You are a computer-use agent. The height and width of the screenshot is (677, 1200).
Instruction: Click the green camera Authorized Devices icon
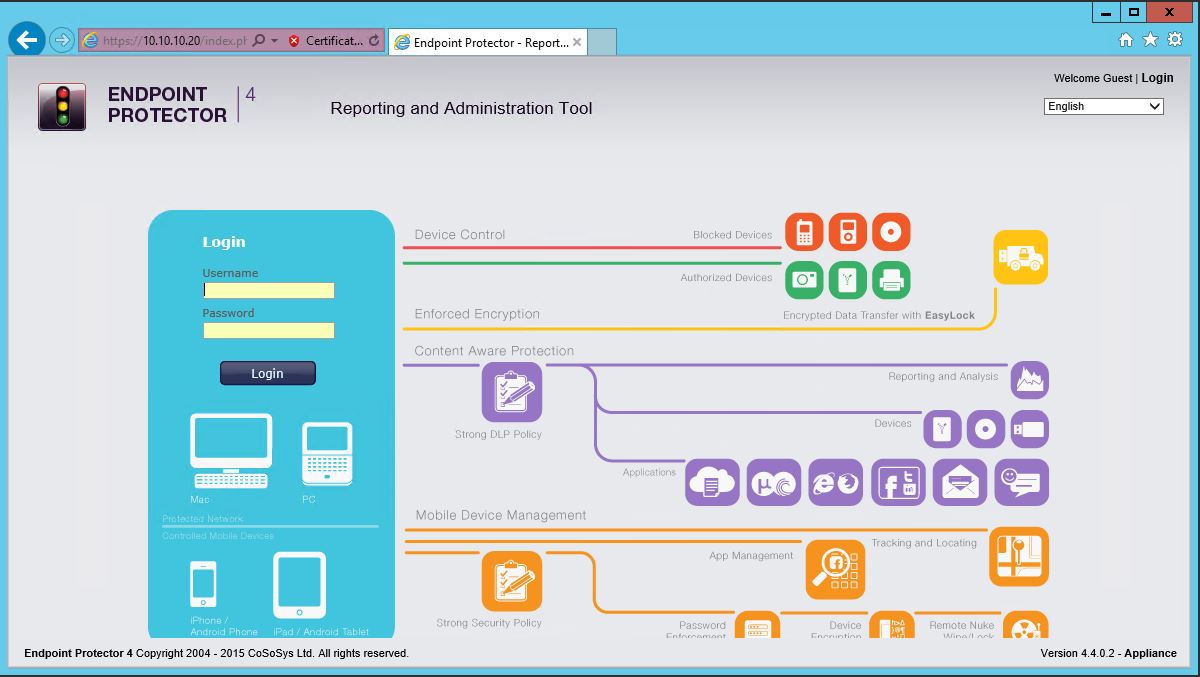pyautogui.click(x=804, y=280)
